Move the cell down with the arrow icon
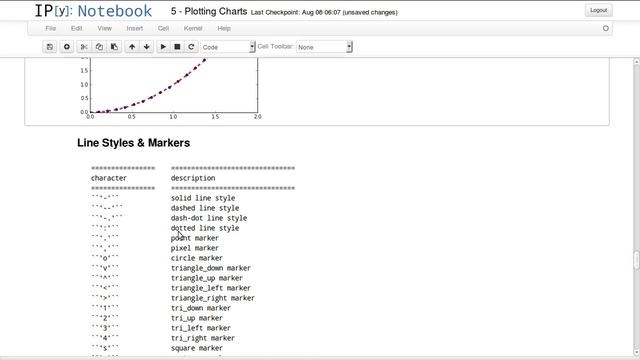640x360 pixels. [x=147, y=47]
